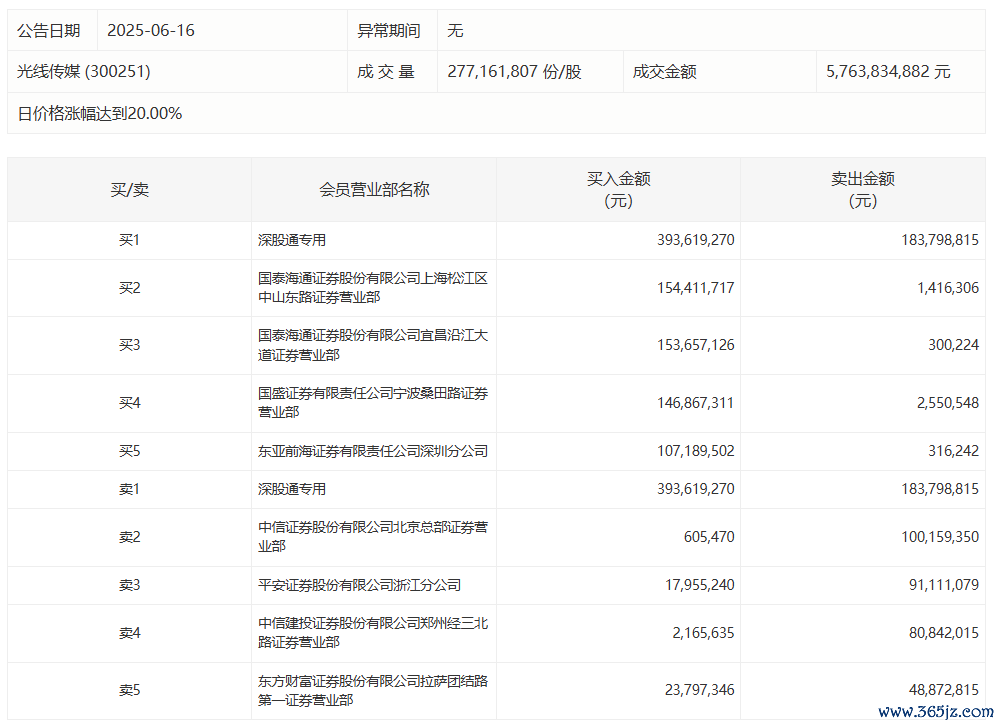This screenshot has height=727, width=1001.
Task: Click 深股通专用 in the 买1 row
Action: tap(292, 240)
